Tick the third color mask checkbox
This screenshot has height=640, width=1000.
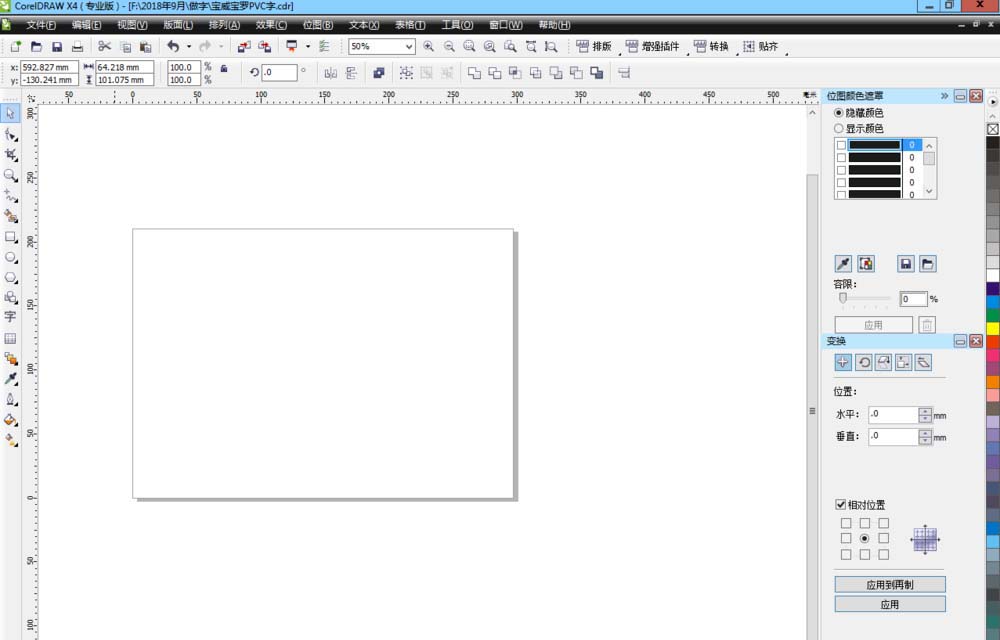point(841,170)
